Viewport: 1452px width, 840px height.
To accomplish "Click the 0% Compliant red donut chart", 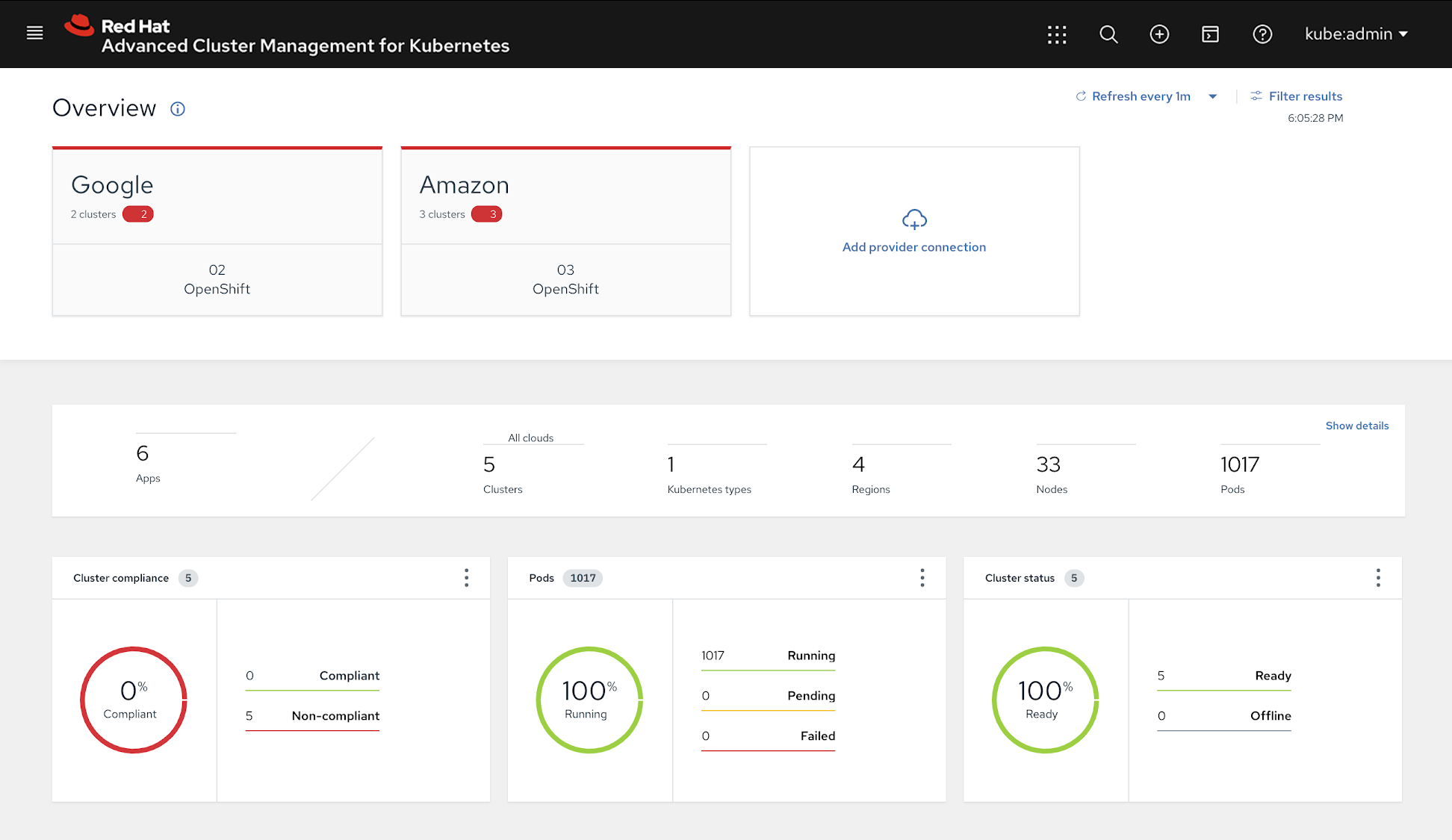I will coord(134,700).
